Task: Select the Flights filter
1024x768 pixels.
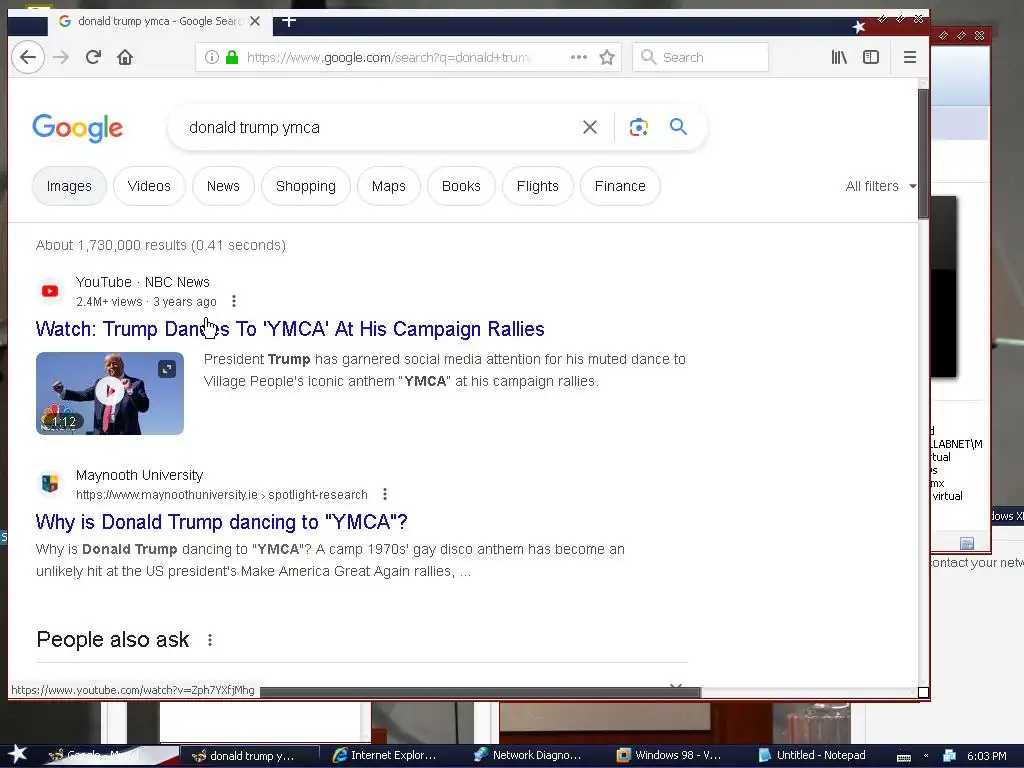Action: 537,186
